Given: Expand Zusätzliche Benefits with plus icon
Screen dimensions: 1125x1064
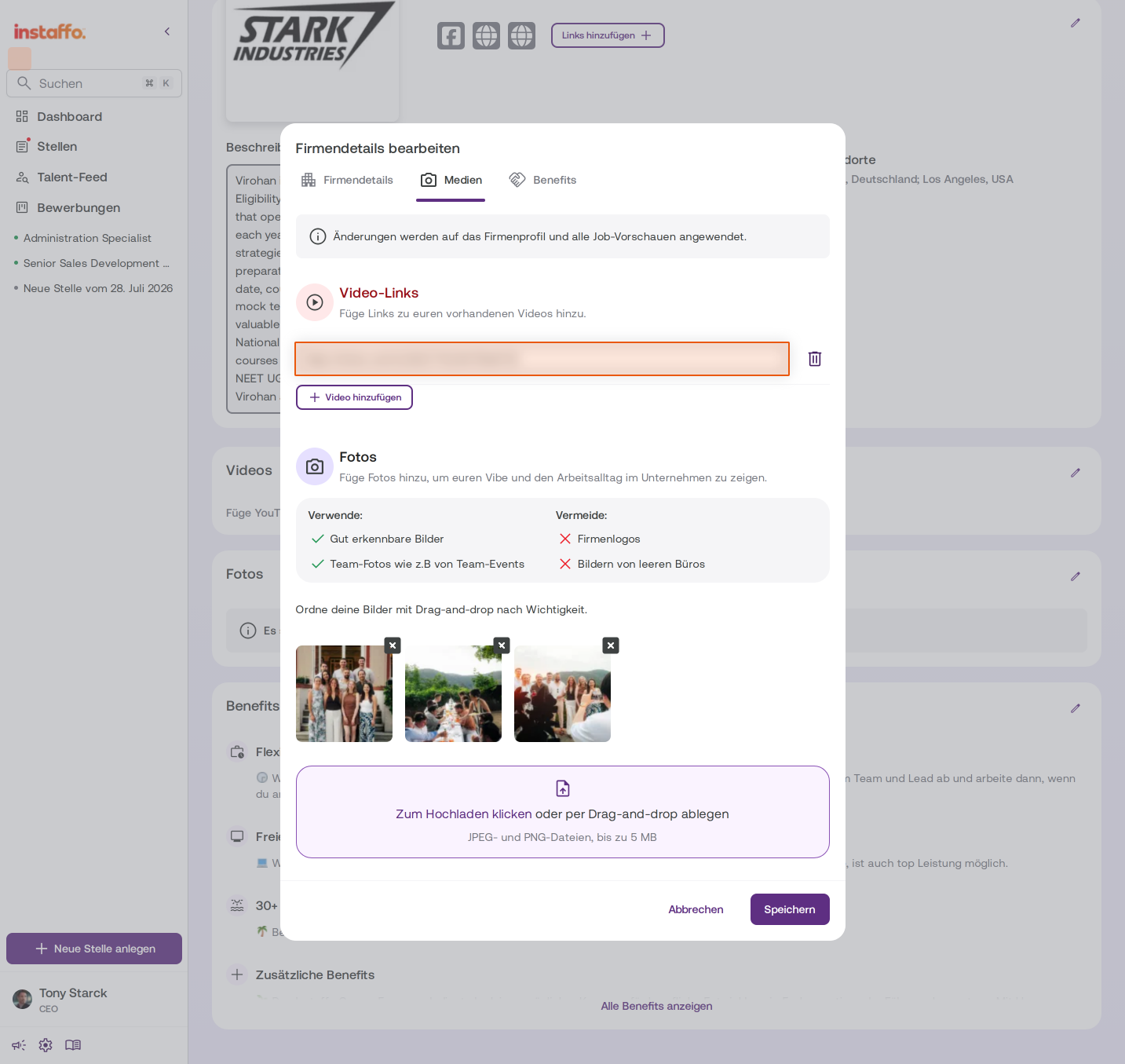Looking at the screenshot, I should (x=237, y=974).
